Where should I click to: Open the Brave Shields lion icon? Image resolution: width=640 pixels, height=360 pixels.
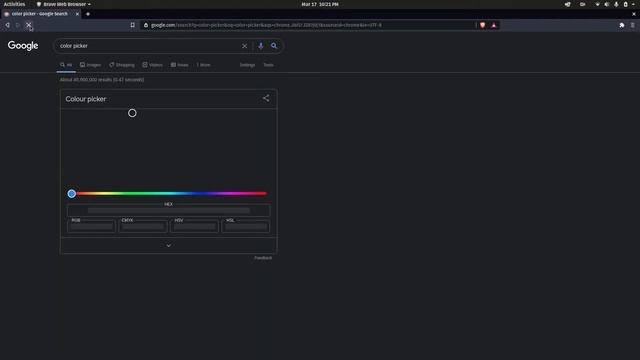(482, 25)
